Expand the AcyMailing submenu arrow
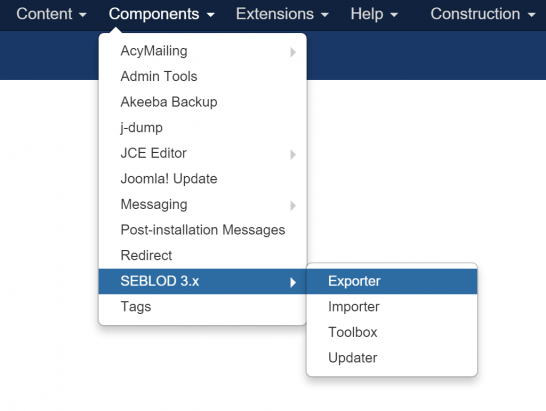 pyautogui.click(x=293, y=52)
